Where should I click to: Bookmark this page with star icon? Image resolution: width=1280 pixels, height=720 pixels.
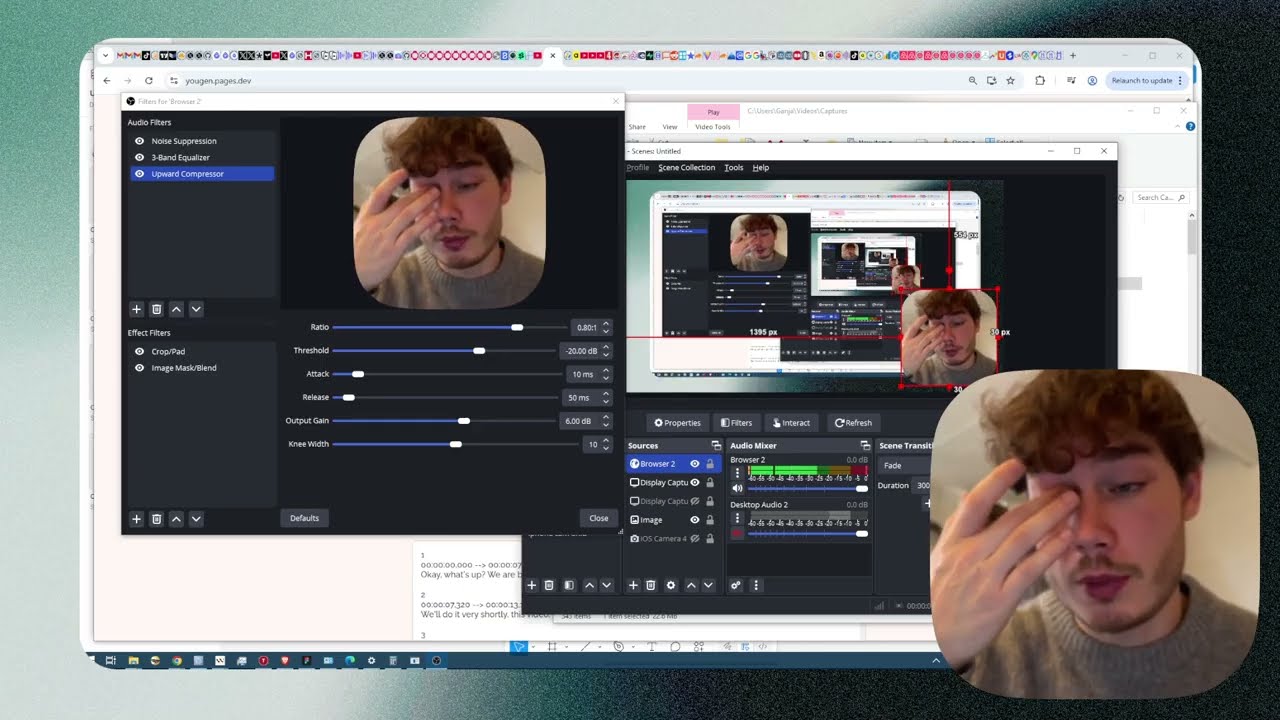click(1011, 80)
